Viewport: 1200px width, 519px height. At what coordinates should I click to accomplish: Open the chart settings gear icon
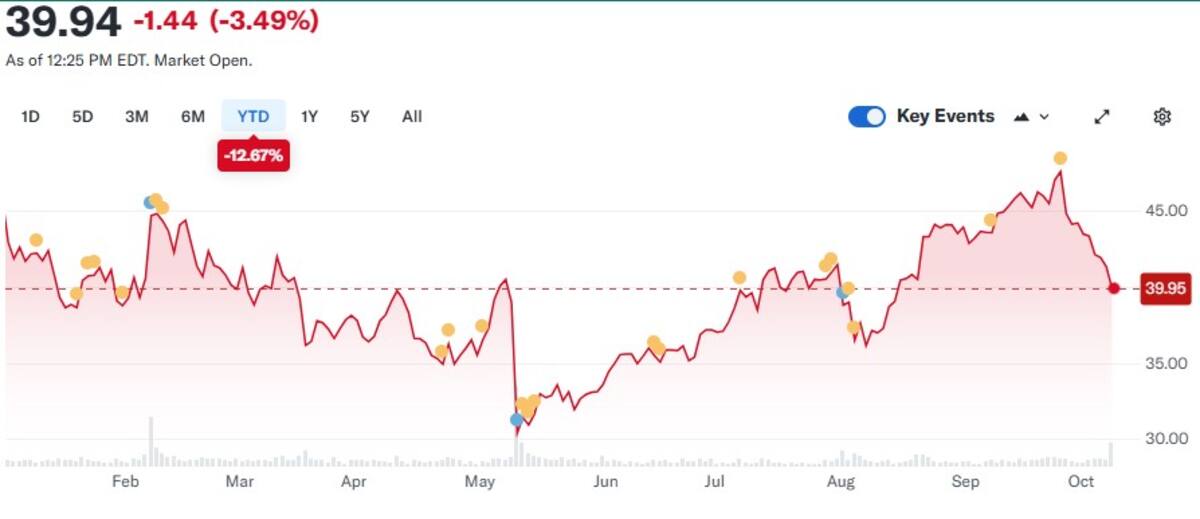pos(1162,117)
